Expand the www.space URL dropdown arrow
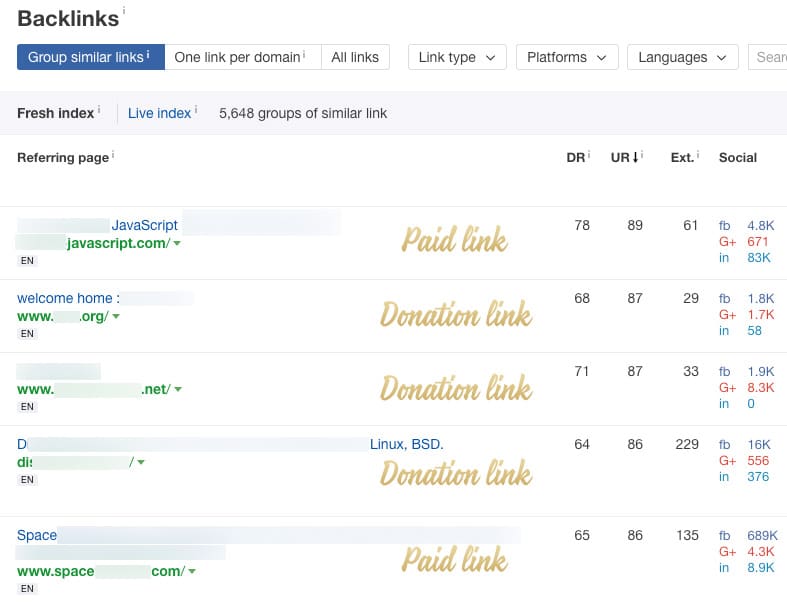The image size is (787, 602). click(x=192, y=571)
